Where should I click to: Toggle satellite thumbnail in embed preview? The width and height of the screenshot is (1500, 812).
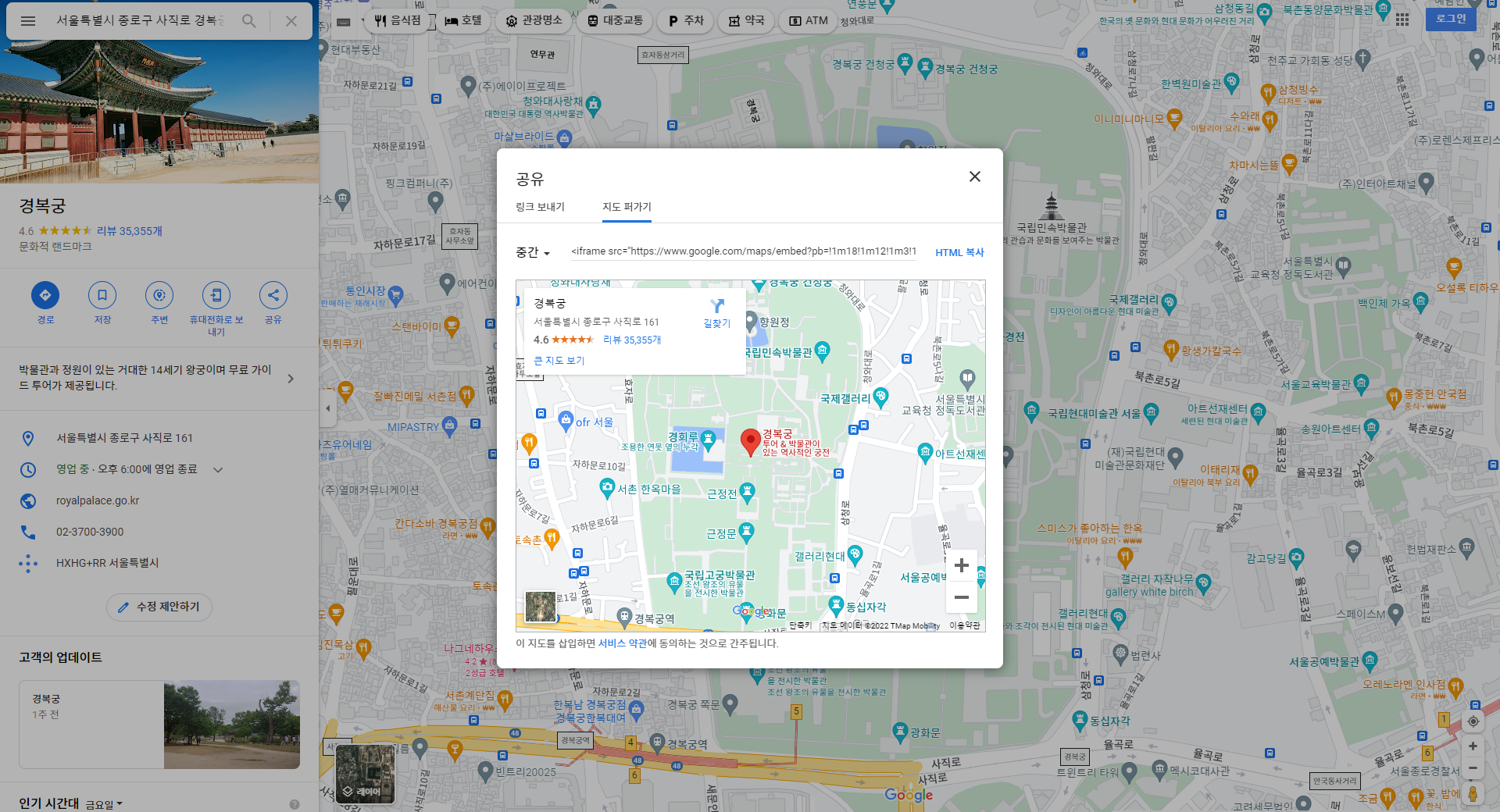pyautogui.click(x=541, y=607)
